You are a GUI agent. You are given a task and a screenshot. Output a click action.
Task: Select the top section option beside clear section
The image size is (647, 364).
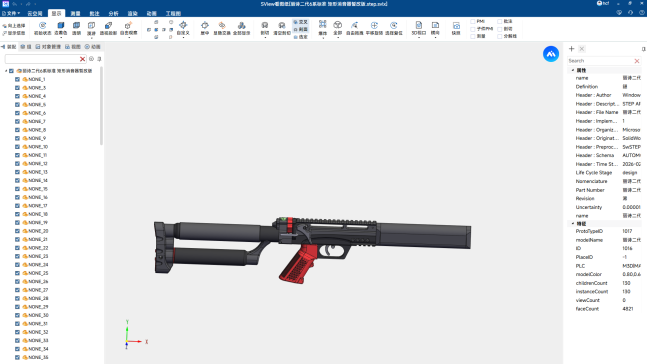point(301,22)
